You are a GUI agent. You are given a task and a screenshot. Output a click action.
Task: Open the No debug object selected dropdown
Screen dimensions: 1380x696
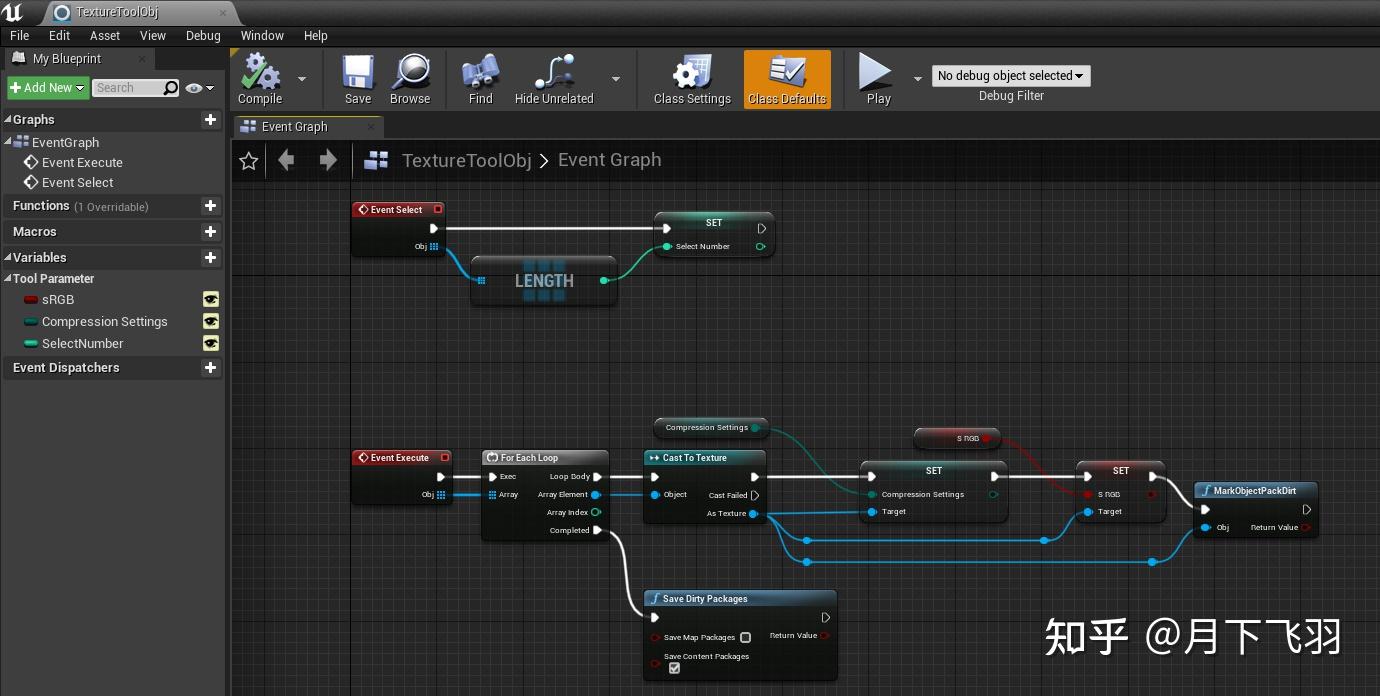point(1010,75)
